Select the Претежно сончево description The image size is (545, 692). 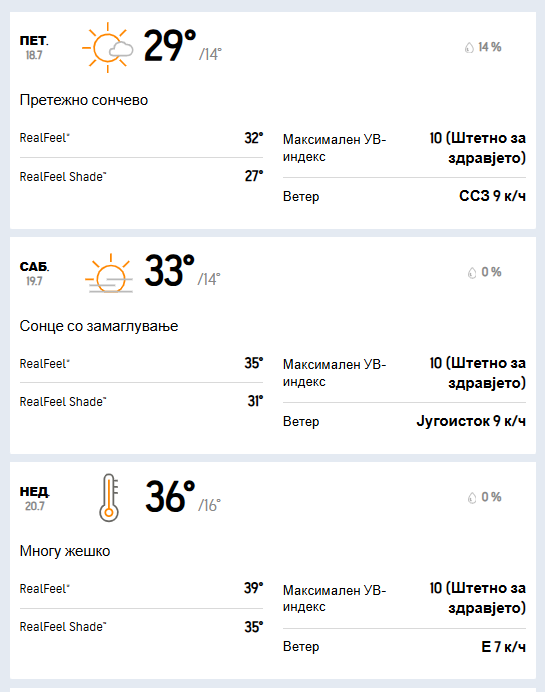[x=84, y=100]
